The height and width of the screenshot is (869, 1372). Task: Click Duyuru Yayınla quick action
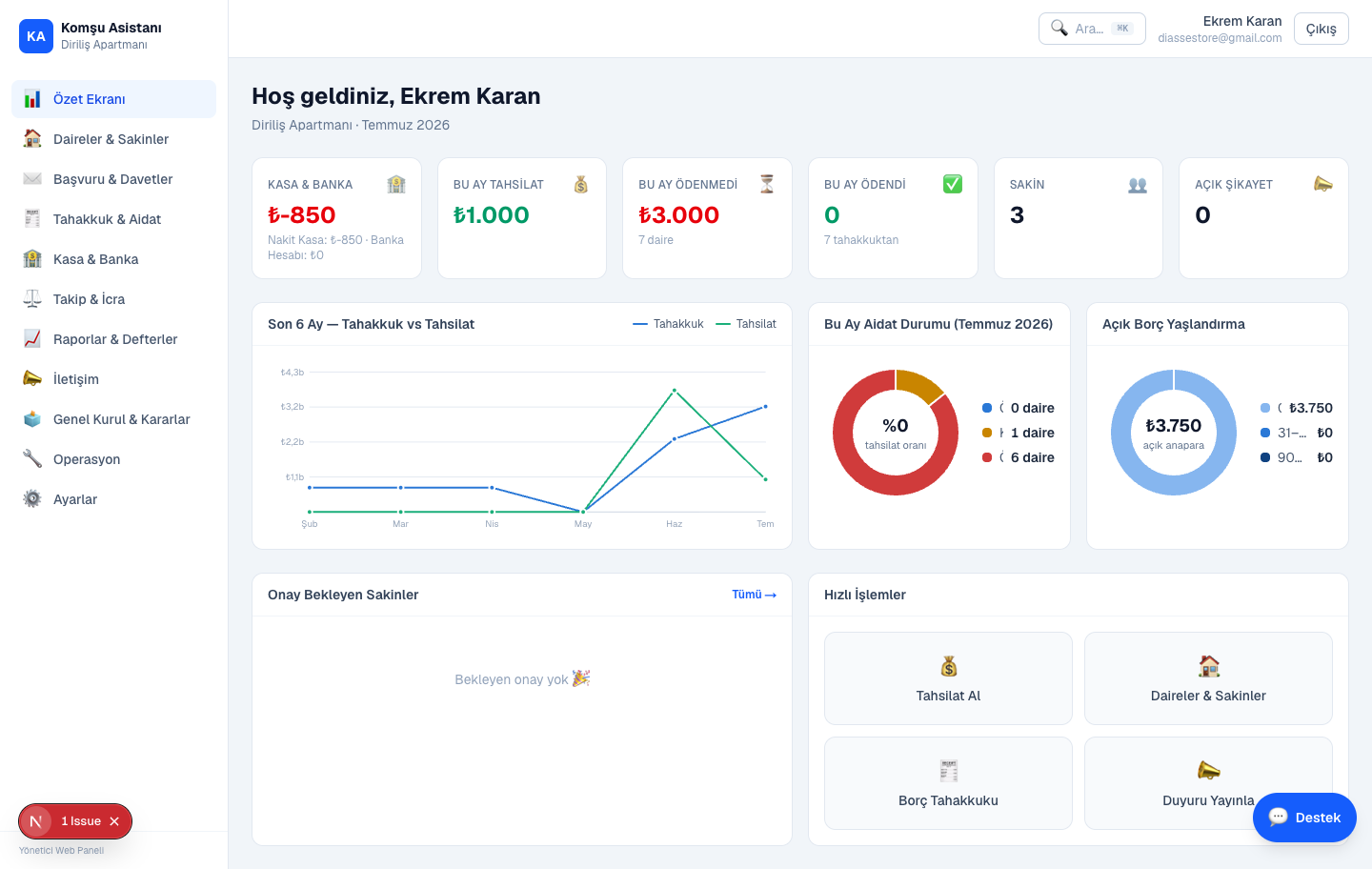(x=1208, y=783)
